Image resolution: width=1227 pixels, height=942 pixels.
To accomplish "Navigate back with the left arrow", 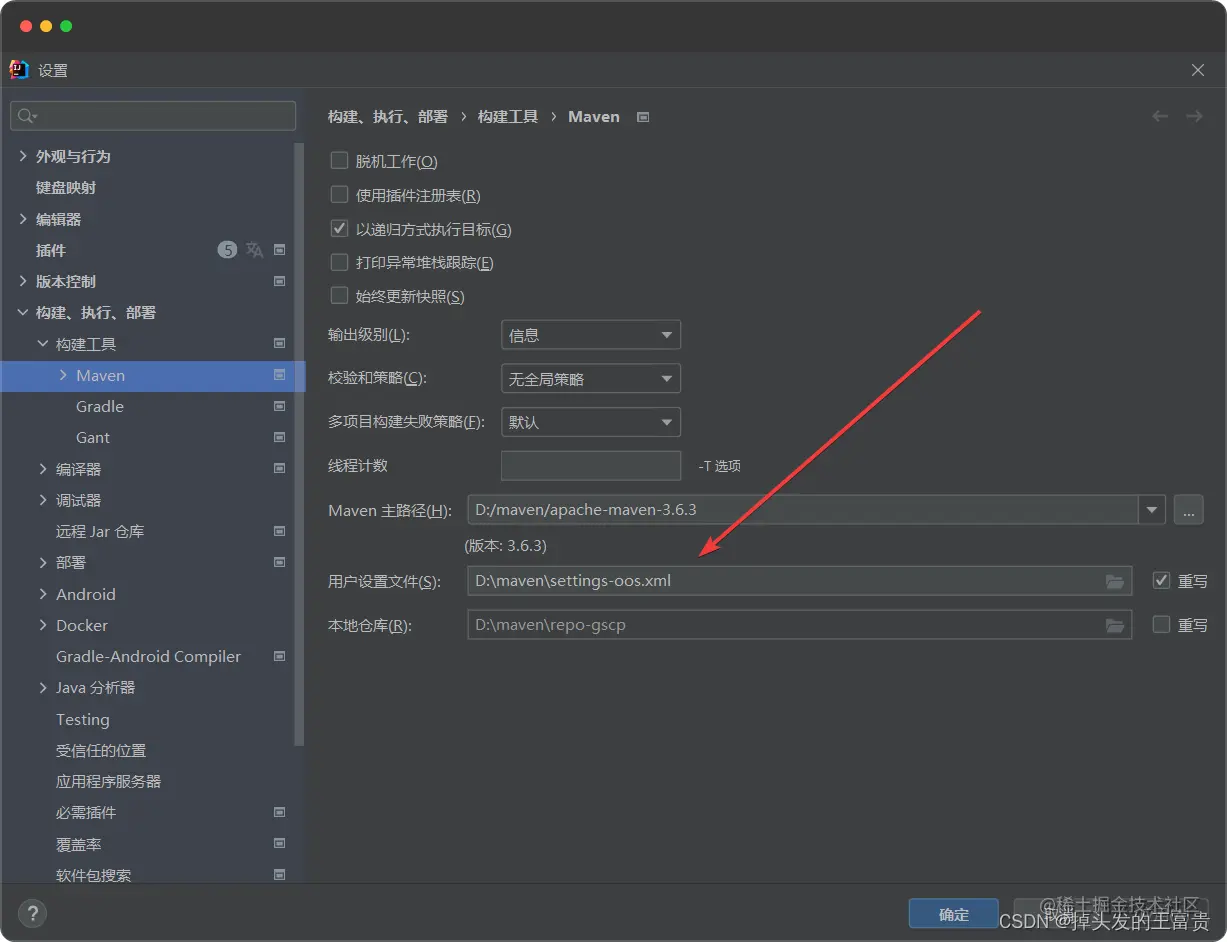I will [1160, 117].
